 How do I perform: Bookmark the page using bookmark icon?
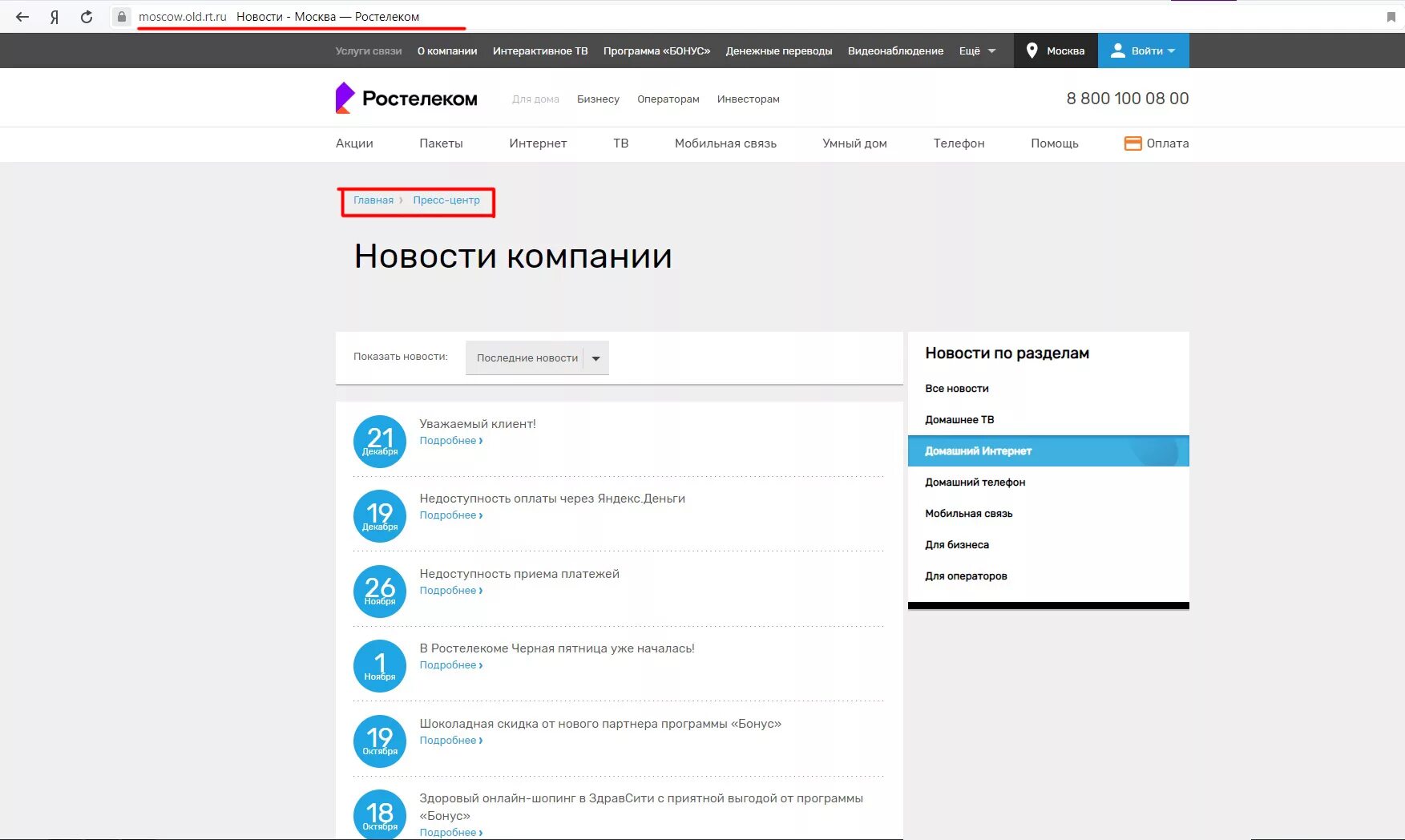pyautogui.click(x=1391, y=17)
